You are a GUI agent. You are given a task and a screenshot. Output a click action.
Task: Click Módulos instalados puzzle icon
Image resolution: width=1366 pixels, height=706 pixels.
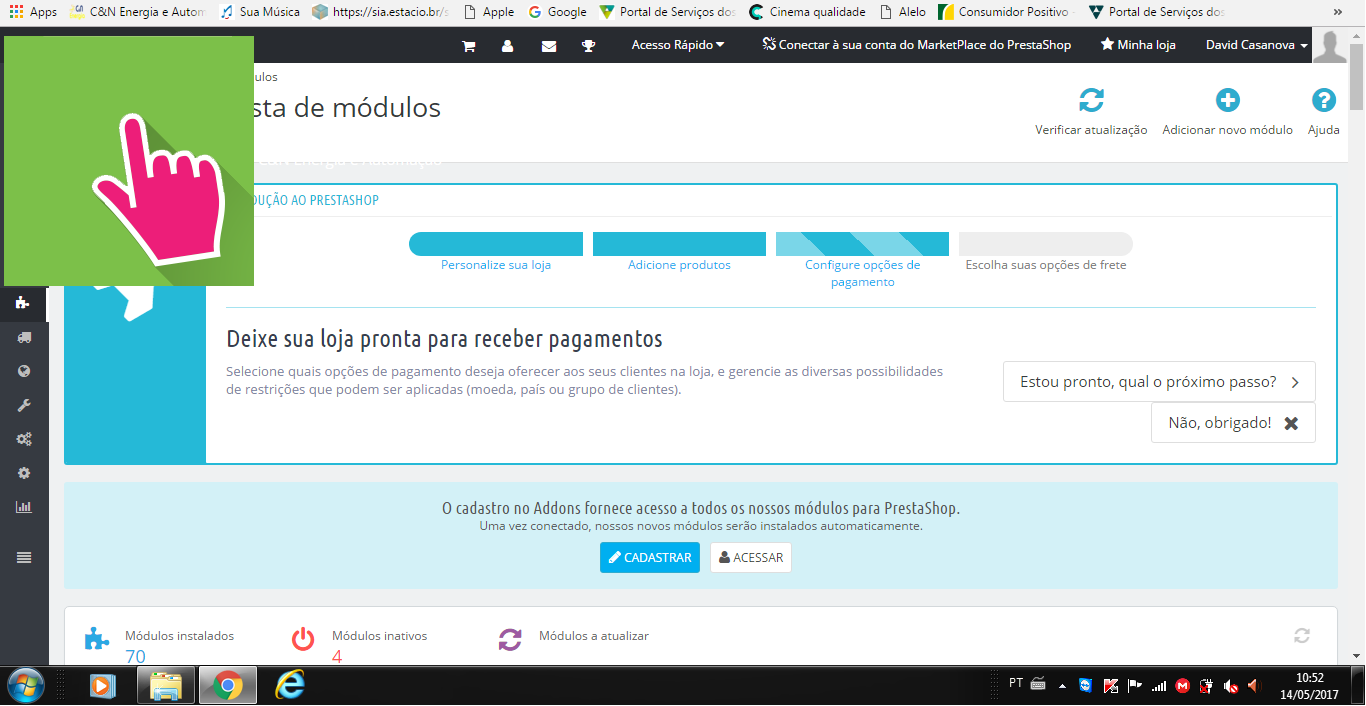coord(97,638)
